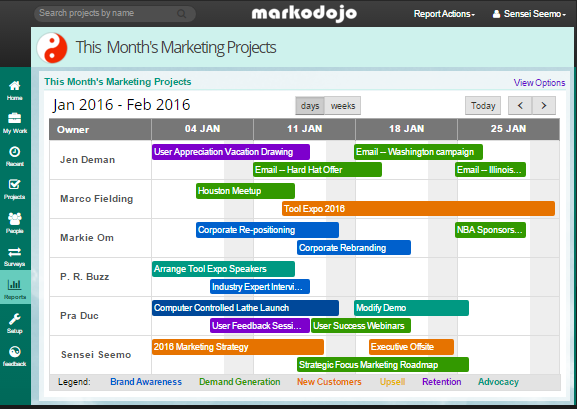Screen dimensions: 577x409
Task: Open Sensei Seemo user menu
Action: [529, 14]
